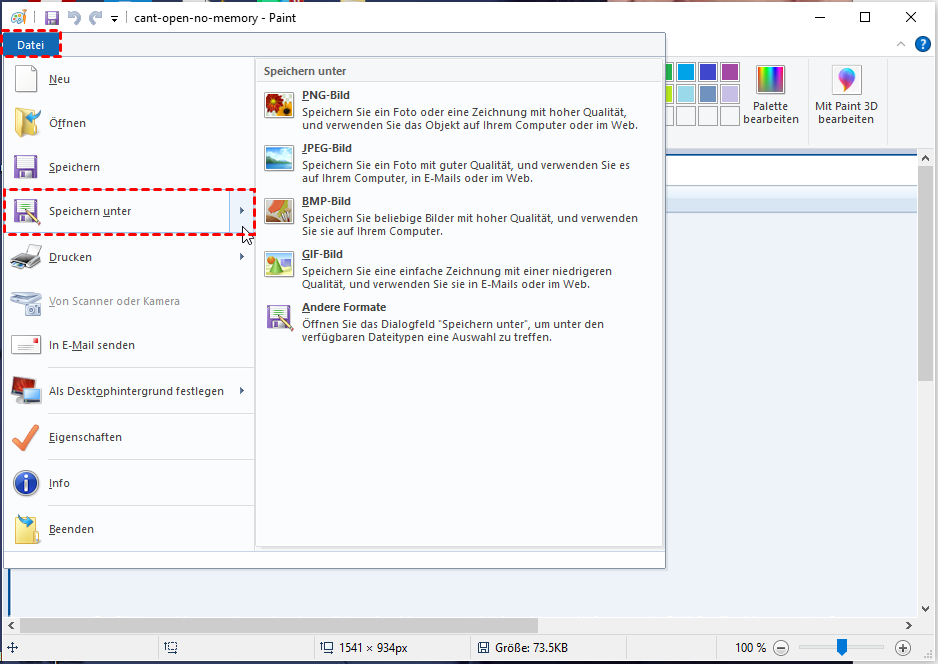The image size is (938, 664).
Task: Collapse the ribbon with the chevron
Action: (x=901, y=44)
